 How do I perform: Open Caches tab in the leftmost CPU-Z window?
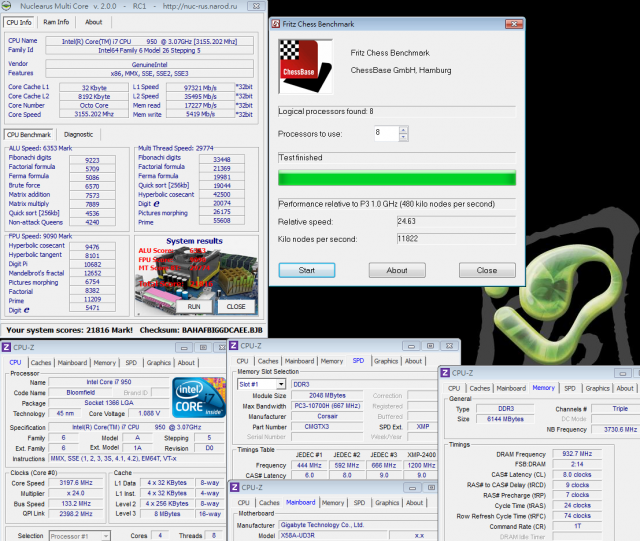click(x=41, y=363)
